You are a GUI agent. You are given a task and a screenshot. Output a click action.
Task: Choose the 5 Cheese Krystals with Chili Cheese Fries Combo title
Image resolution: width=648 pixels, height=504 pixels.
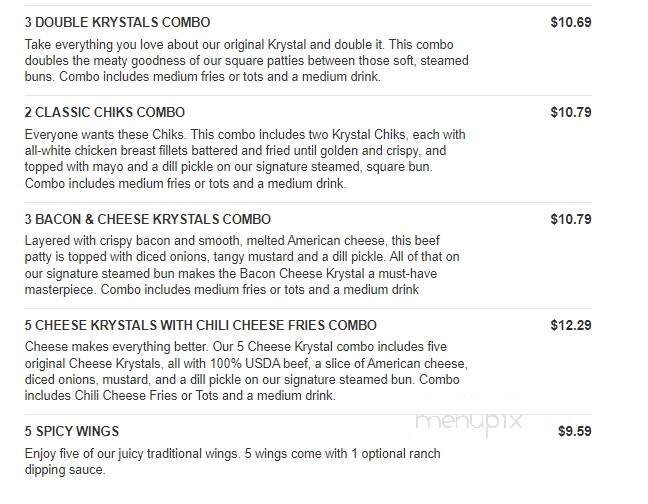click(200, 325)
